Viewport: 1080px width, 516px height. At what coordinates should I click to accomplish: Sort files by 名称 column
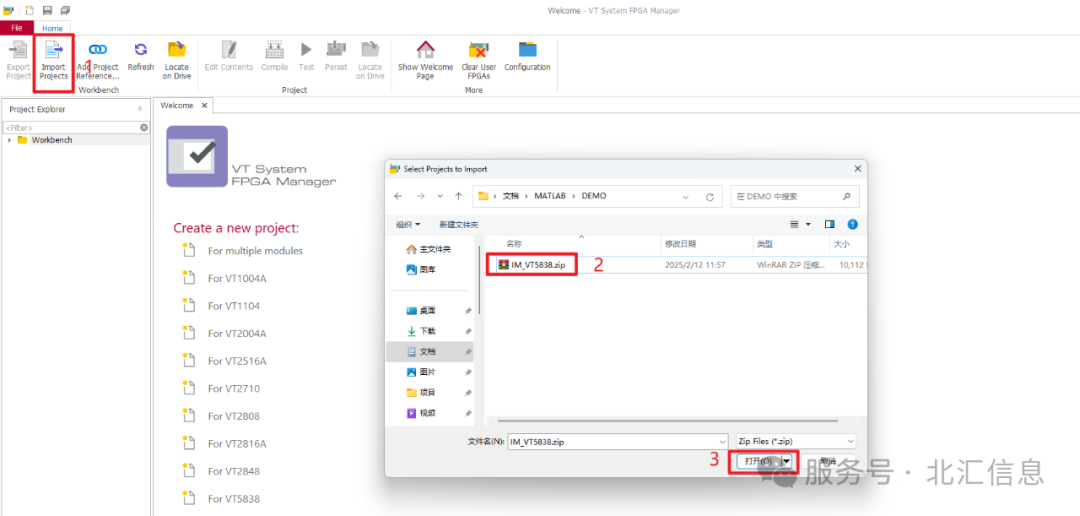click(514, 243)
